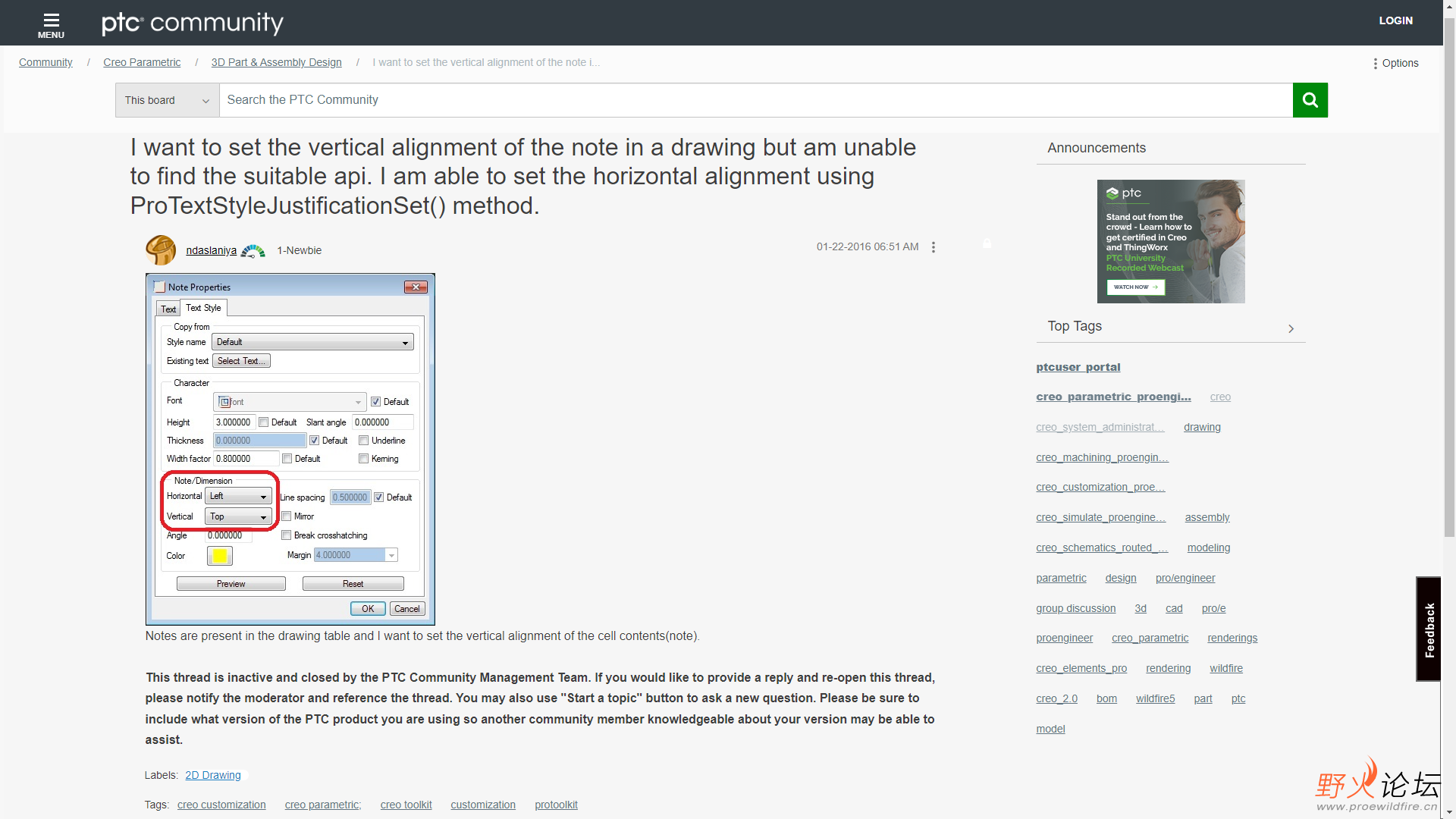
Task: Open the group discussion tag
Action: pos(1075,608)
